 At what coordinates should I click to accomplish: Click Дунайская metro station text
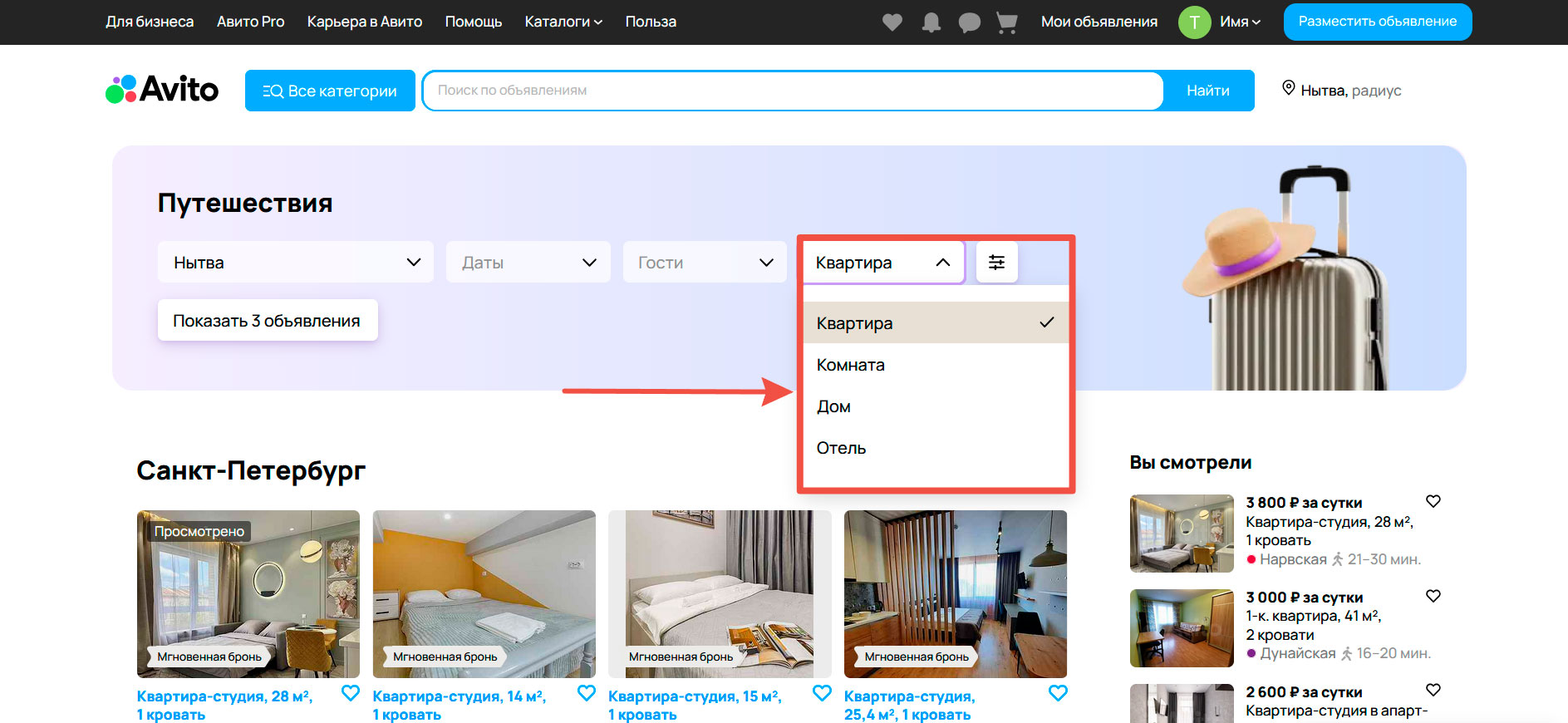pyautogui.click(x=1298, y=653)
